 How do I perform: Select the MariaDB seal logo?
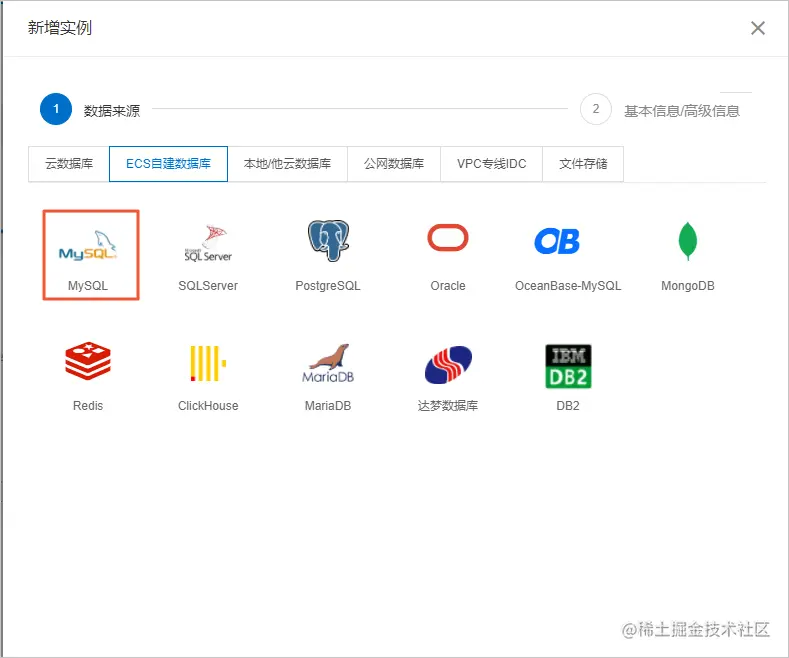pos(328,364)
